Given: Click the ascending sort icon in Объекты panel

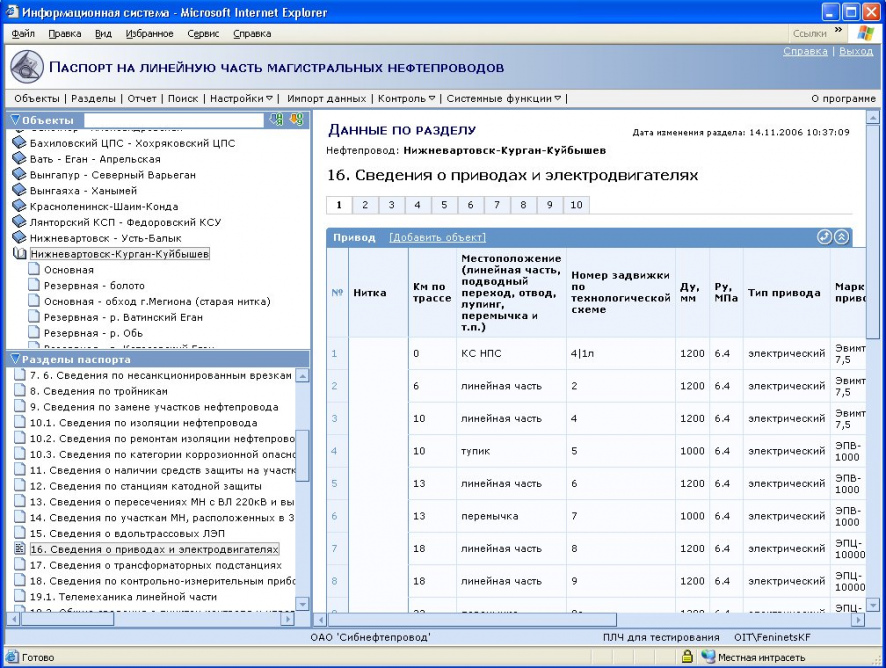Looking at the screenshot, I should 276,119.
